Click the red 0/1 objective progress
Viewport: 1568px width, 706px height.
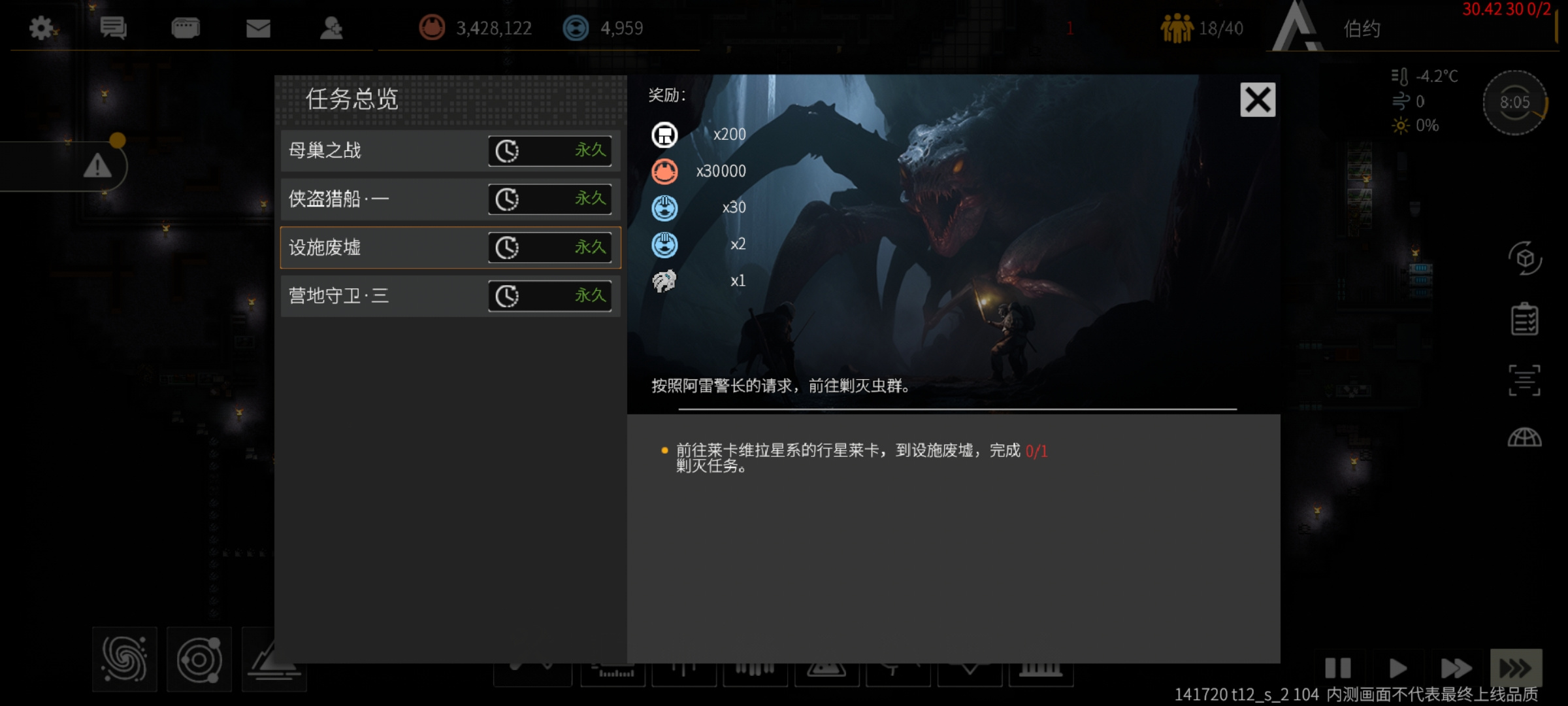pyautogui.click(x=1037, y=451)
